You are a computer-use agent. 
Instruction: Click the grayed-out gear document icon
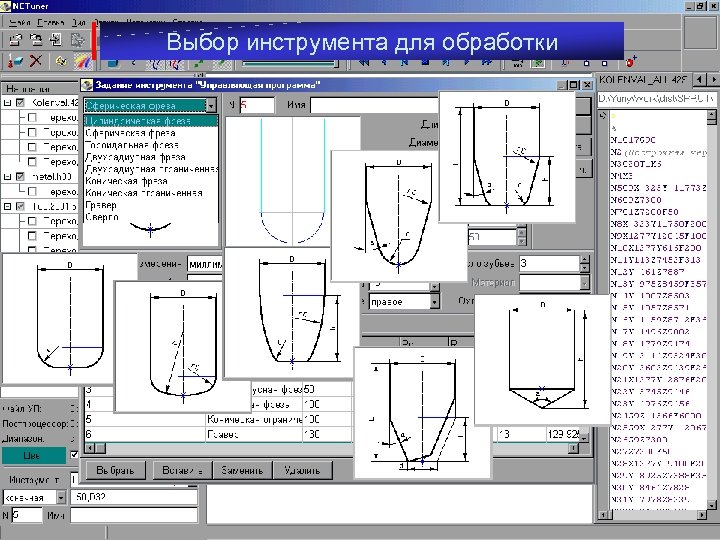pyautogui.click(x=77, y=40)
